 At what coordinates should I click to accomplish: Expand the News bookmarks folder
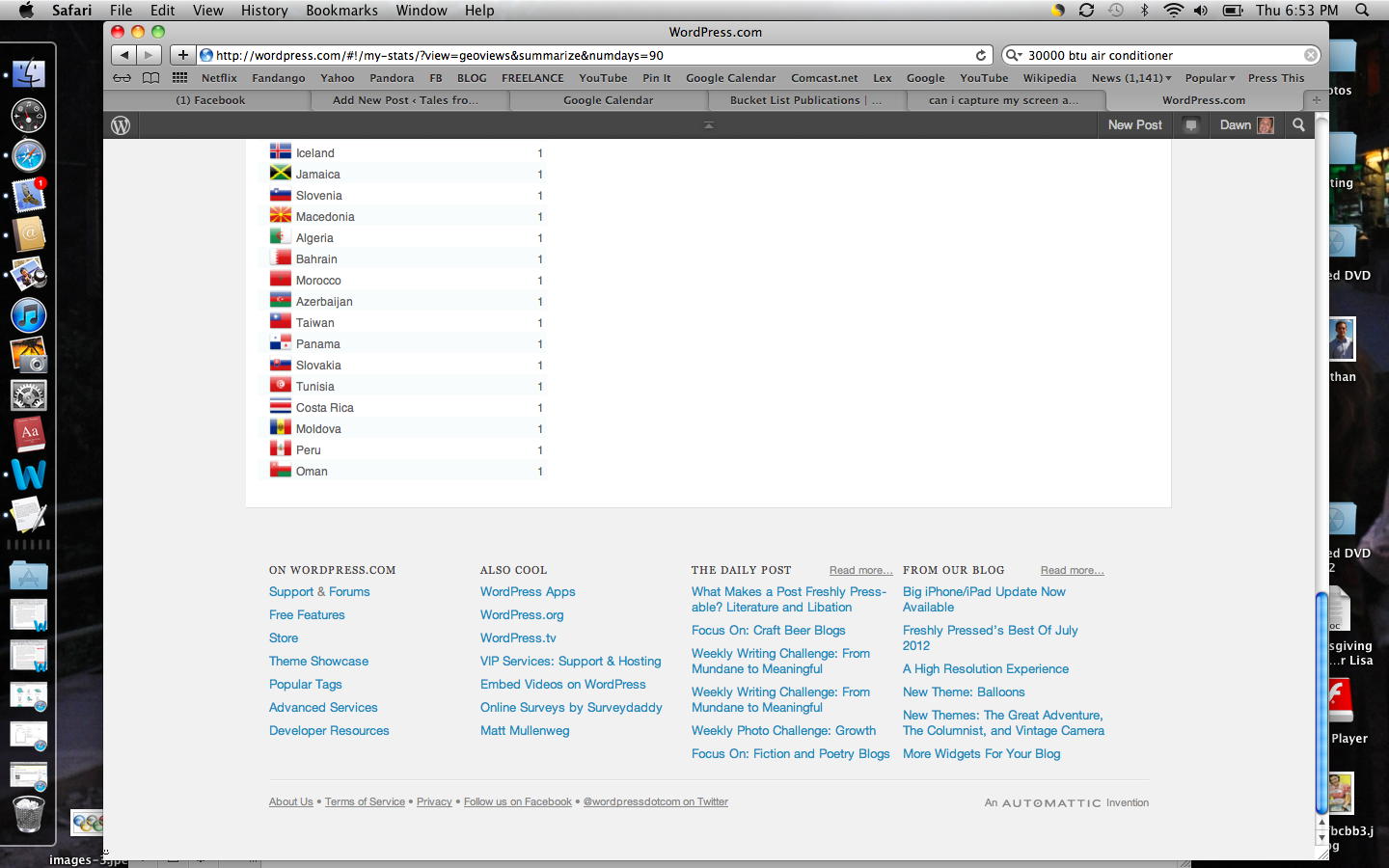1130,78
